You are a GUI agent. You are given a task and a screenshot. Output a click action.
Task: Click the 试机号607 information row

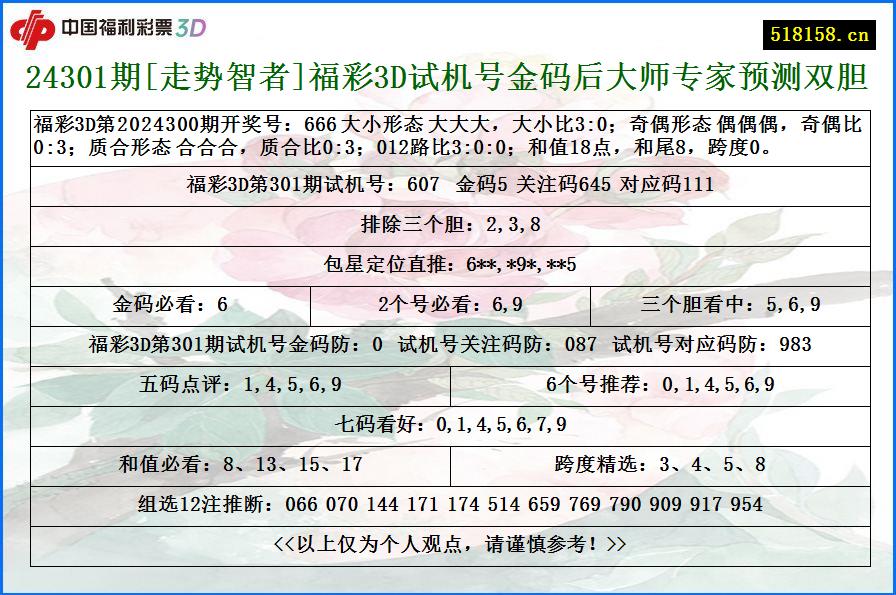pos(448,184)
